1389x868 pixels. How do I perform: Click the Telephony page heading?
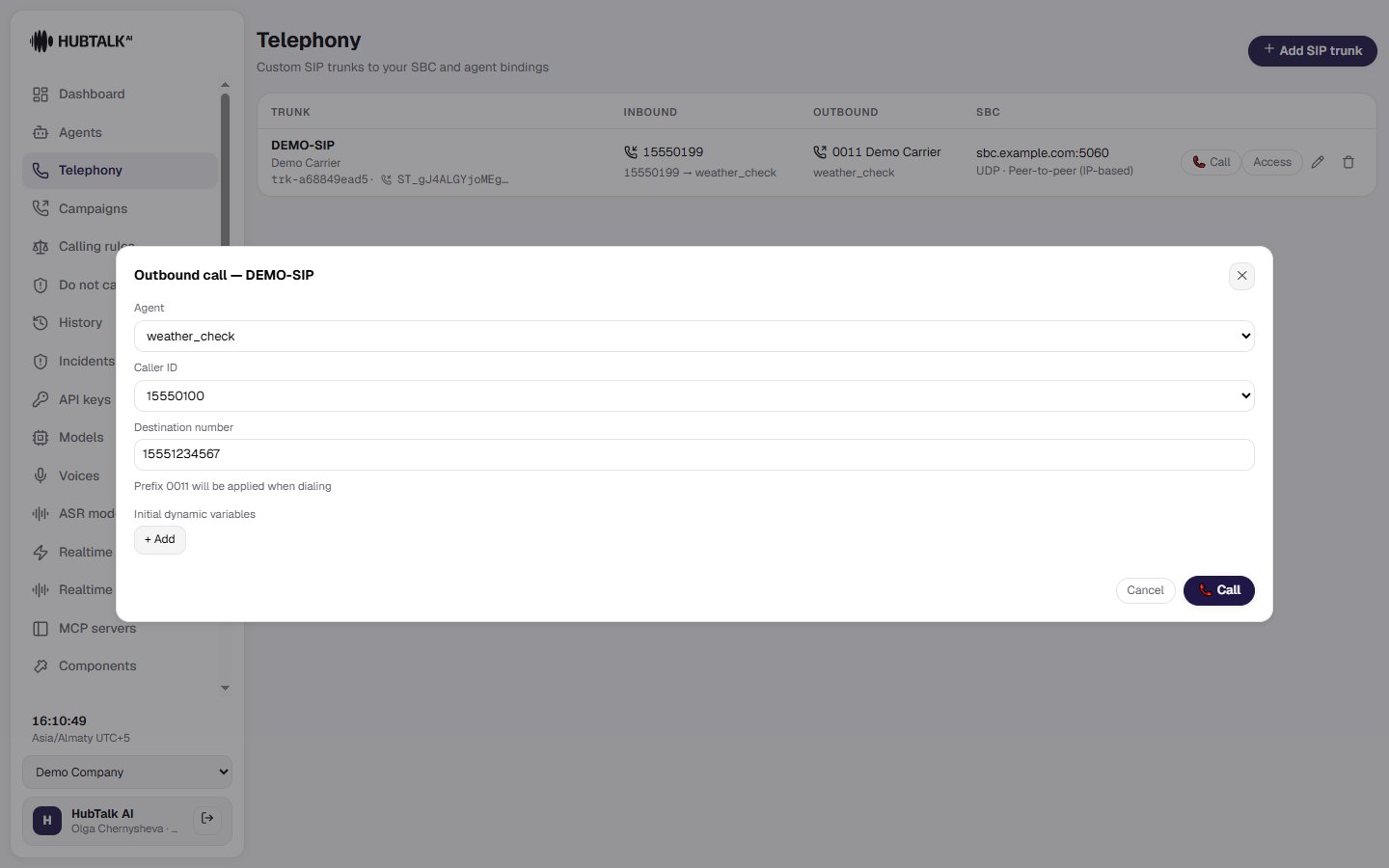coord(309,41)
